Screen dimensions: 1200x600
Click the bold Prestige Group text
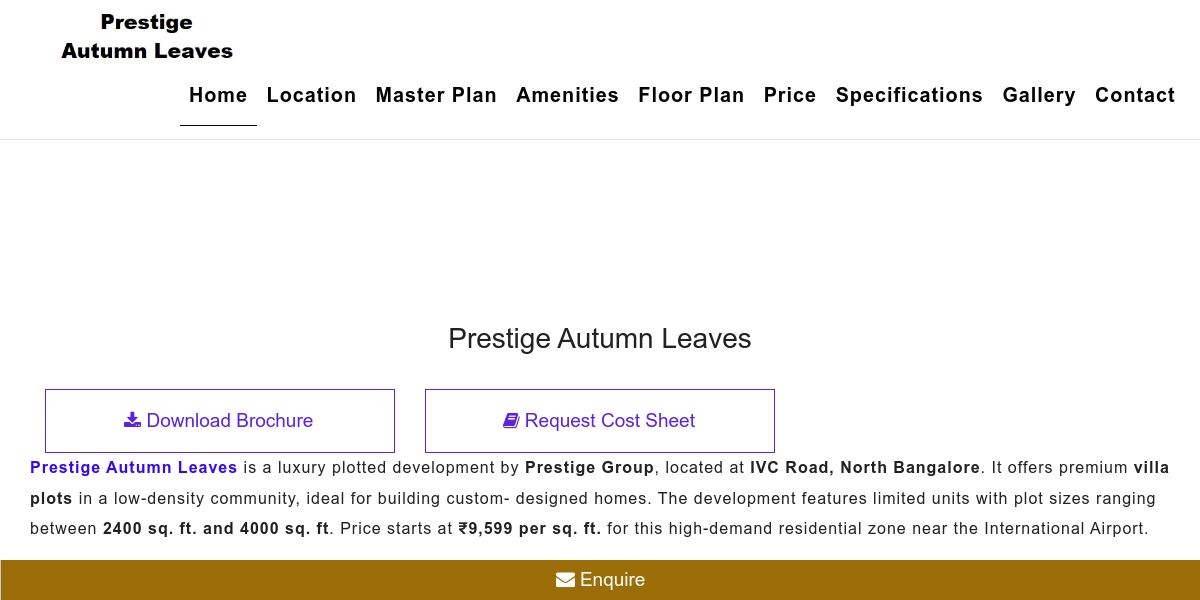590,467
